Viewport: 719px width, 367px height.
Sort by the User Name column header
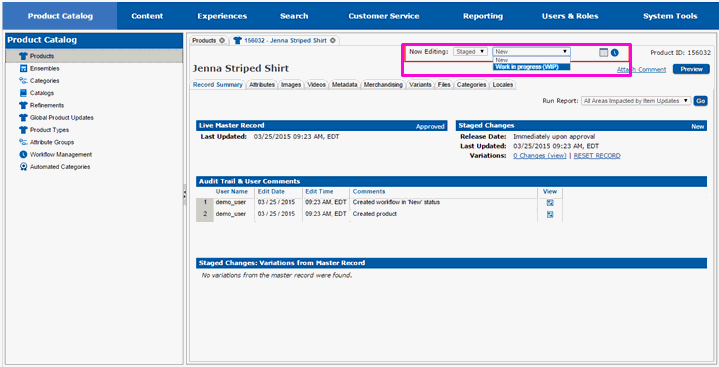pyautogui.click(x=232, y=192)
